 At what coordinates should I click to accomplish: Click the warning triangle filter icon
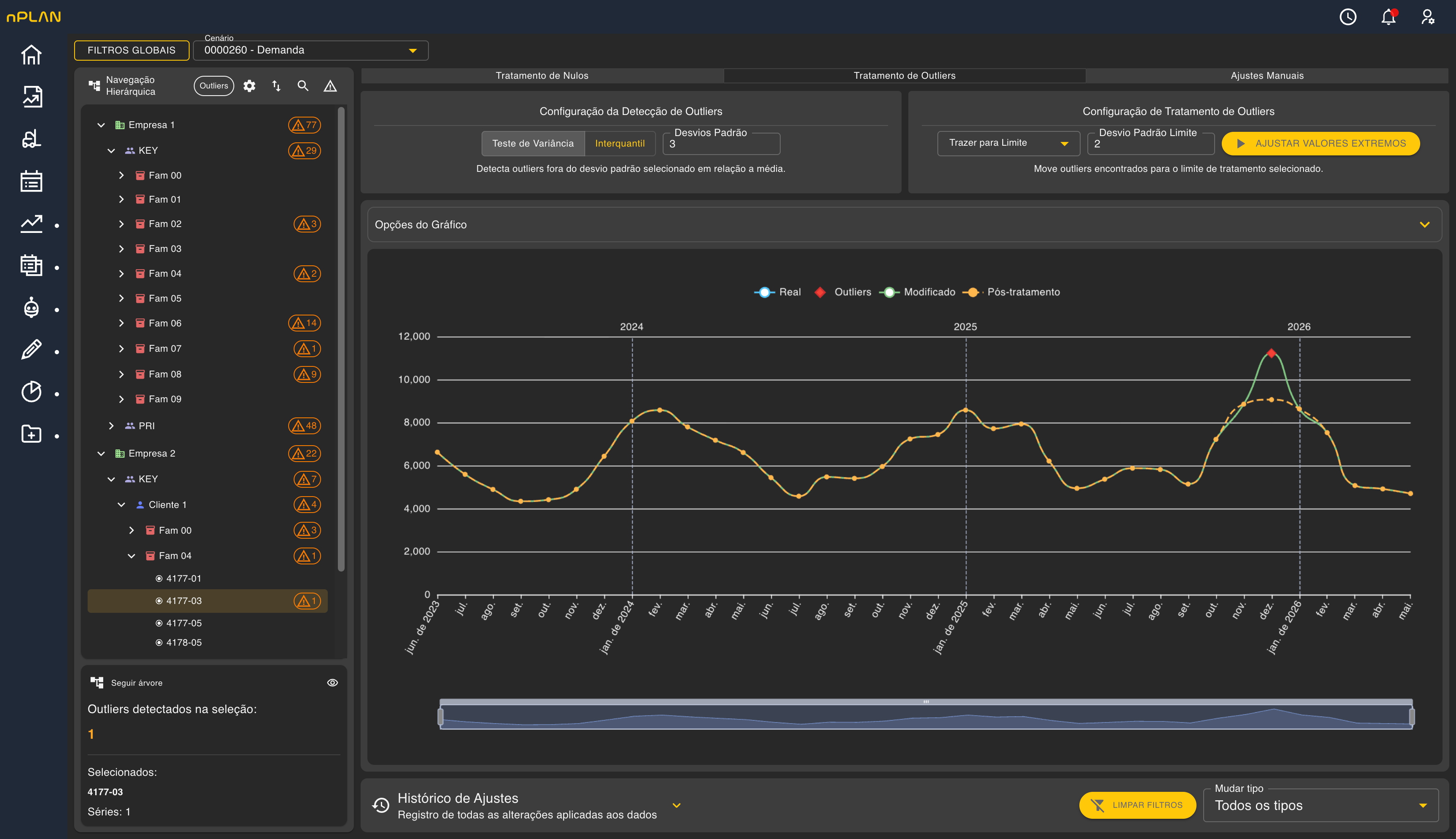330,86
